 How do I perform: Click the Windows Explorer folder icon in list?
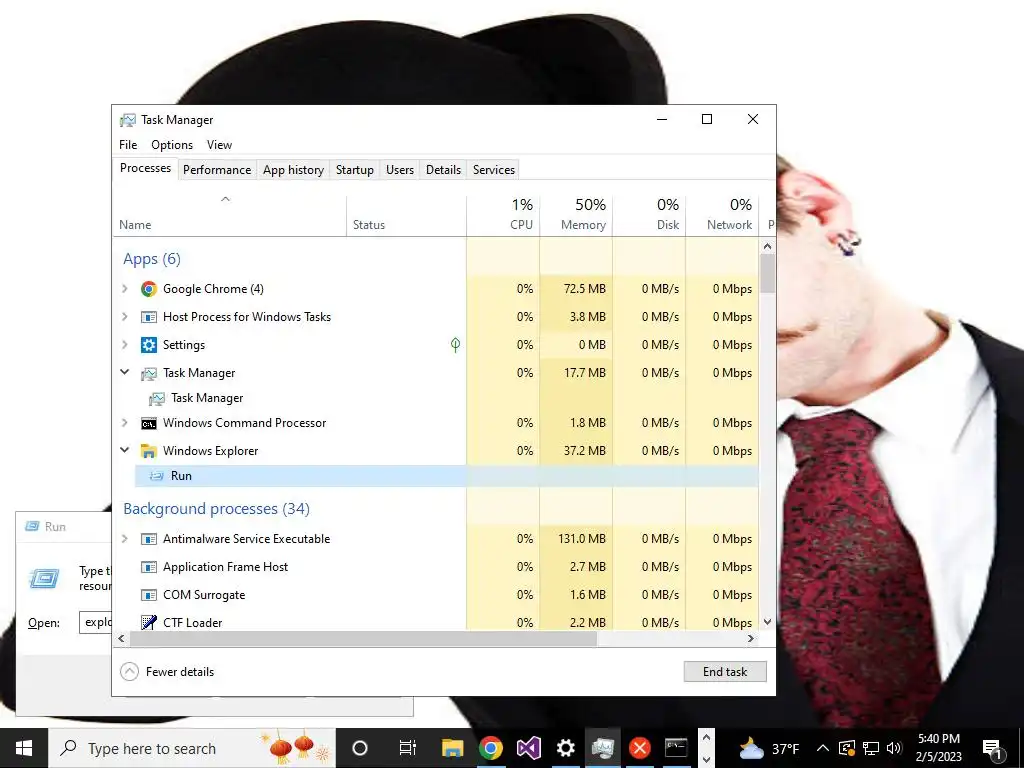(x=149, y=451)
